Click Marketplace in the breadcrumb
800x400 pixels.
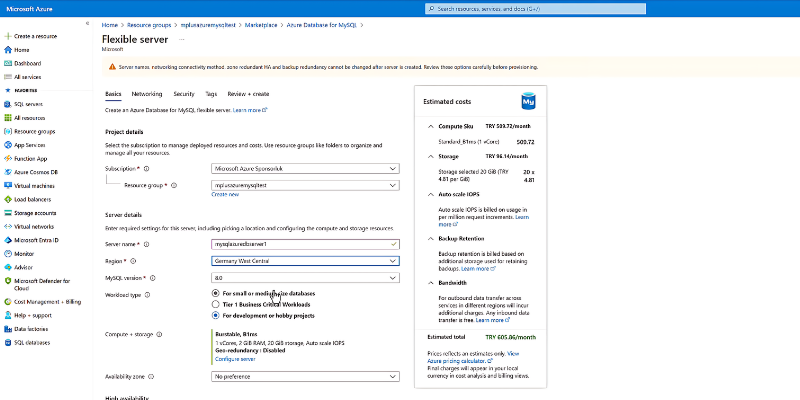pos(261,25)
